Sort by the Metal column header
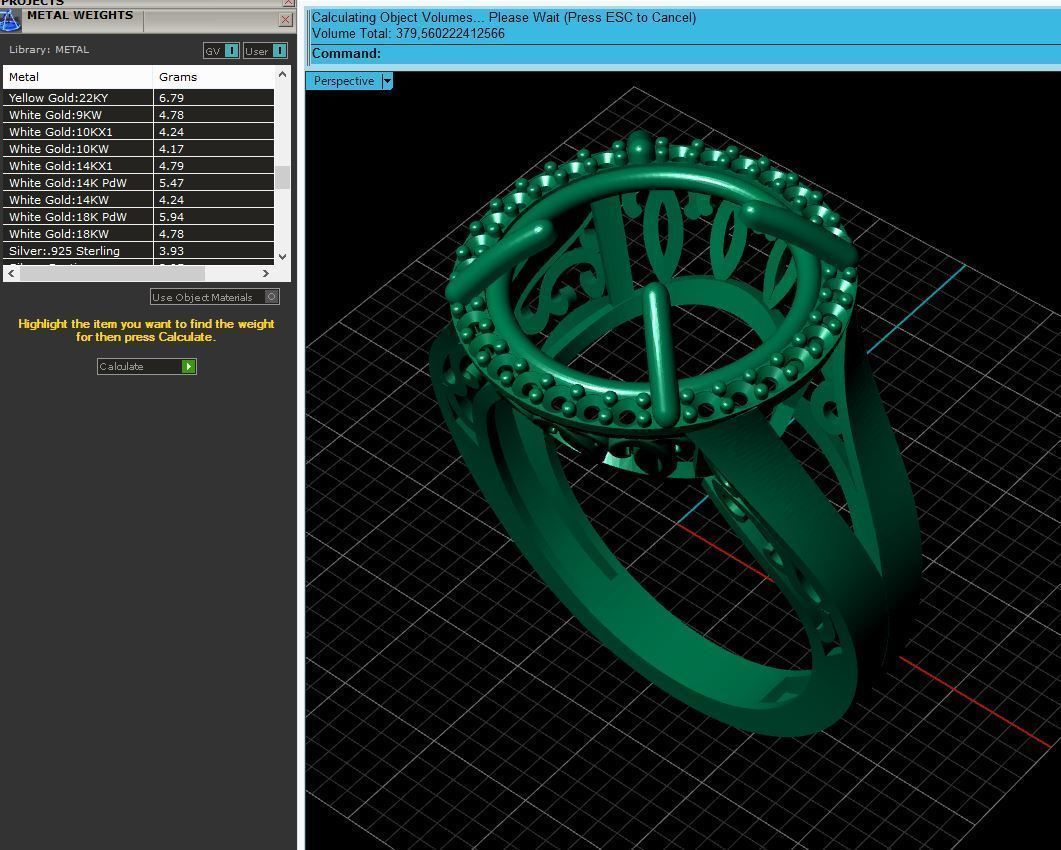Image resolution: width=1061 pixels, height=850 pixels. click(x=78, y=77)
